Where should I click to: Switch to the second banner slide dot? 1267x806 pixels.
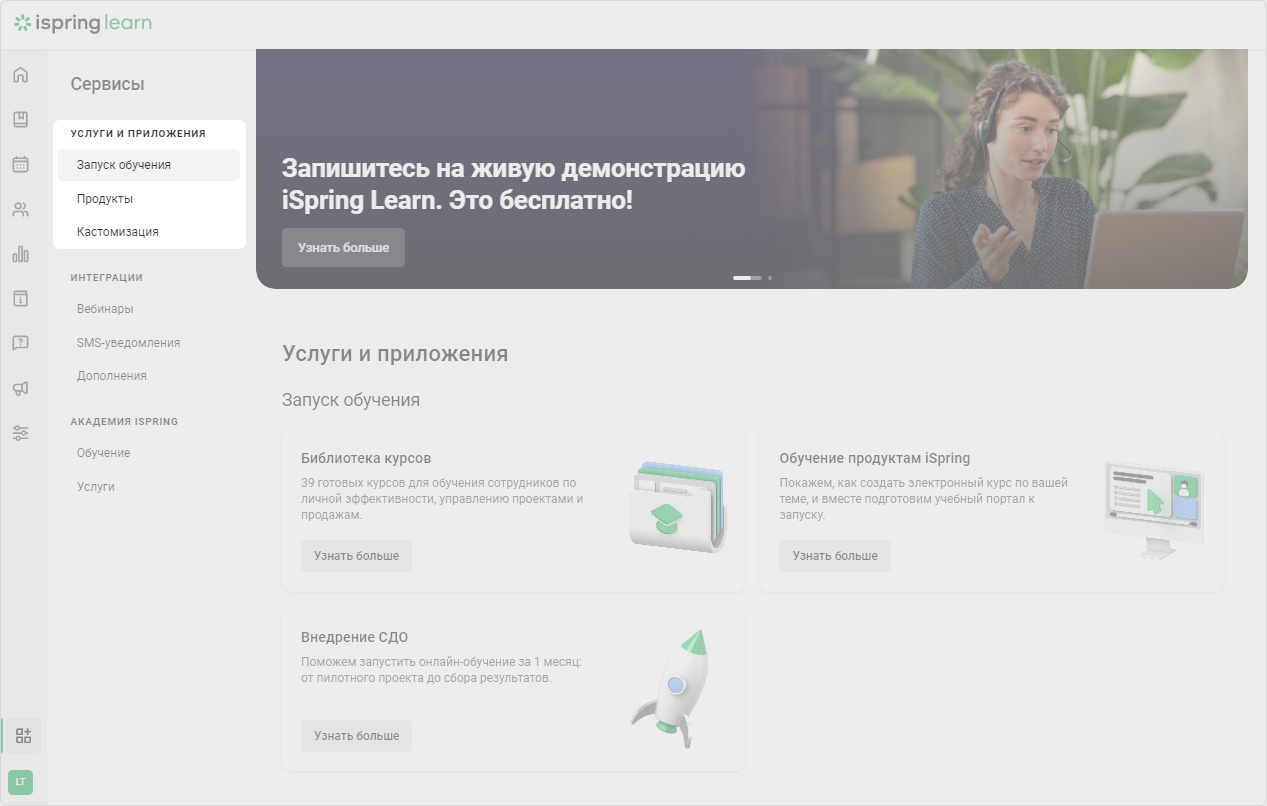click(770, 278)
